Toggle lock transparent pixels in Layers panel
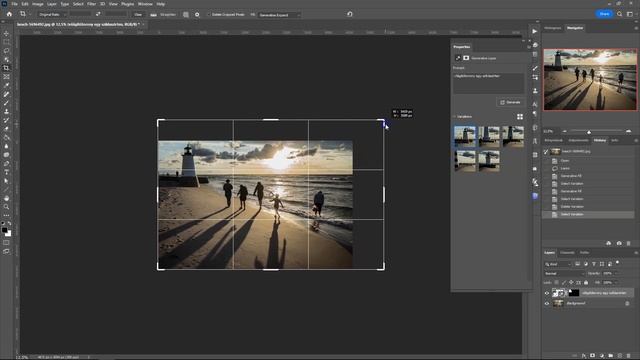Viewport: 640px width, 360px height. (x=556, y=282)
